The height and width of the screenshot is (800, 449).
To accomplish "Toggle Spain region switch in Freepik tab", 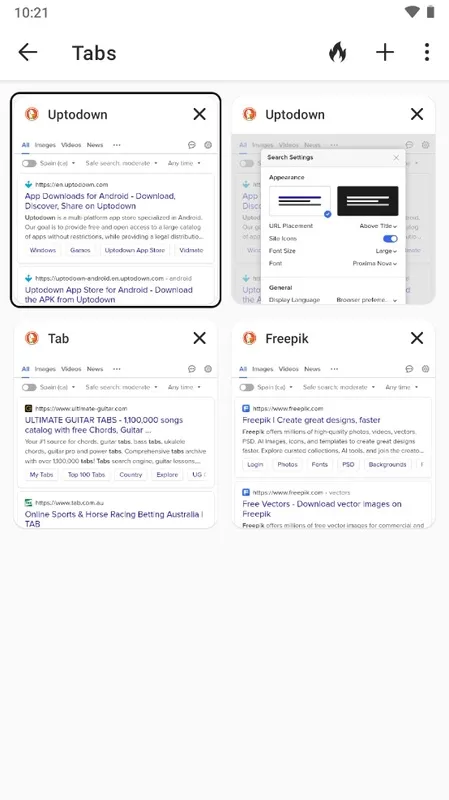I will click(247, 387).
